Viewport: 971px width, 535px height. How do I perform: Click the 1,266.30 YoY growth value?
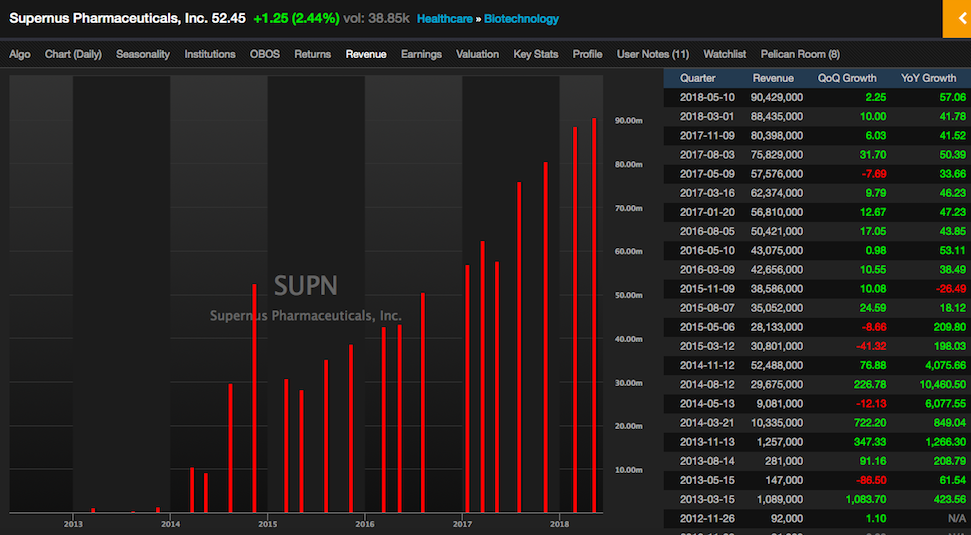(946, 443)
